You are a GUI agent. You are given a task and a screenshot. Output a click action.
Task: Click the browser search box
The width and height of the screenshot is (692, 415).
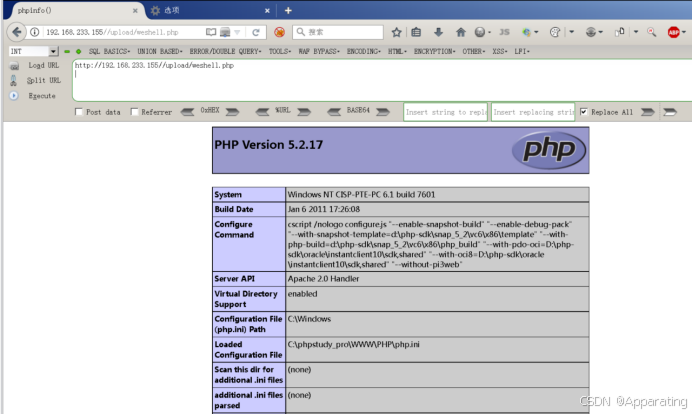338,32
